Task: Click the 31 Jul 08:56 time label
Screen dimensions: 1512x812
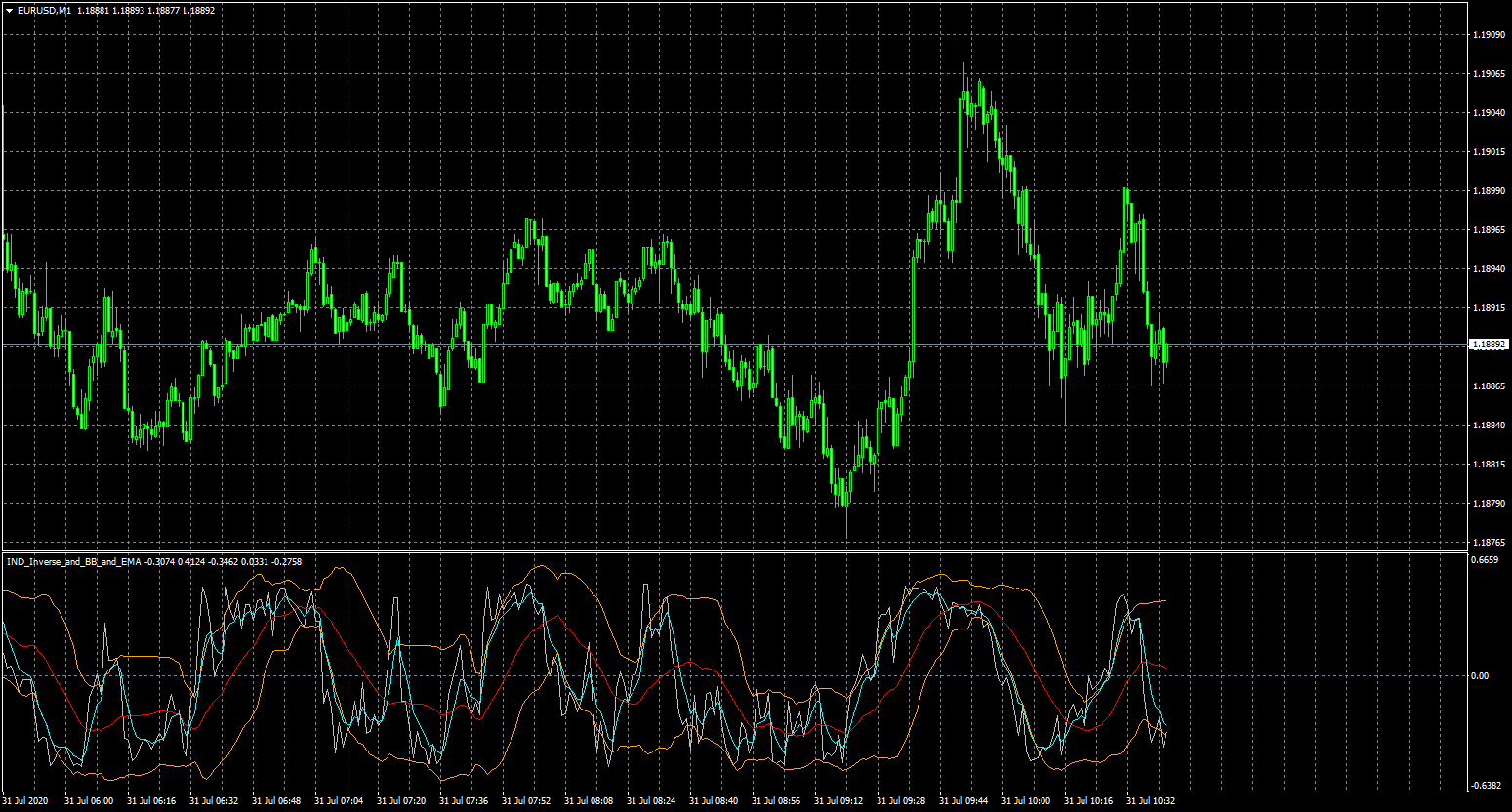Action: (776, 801)
